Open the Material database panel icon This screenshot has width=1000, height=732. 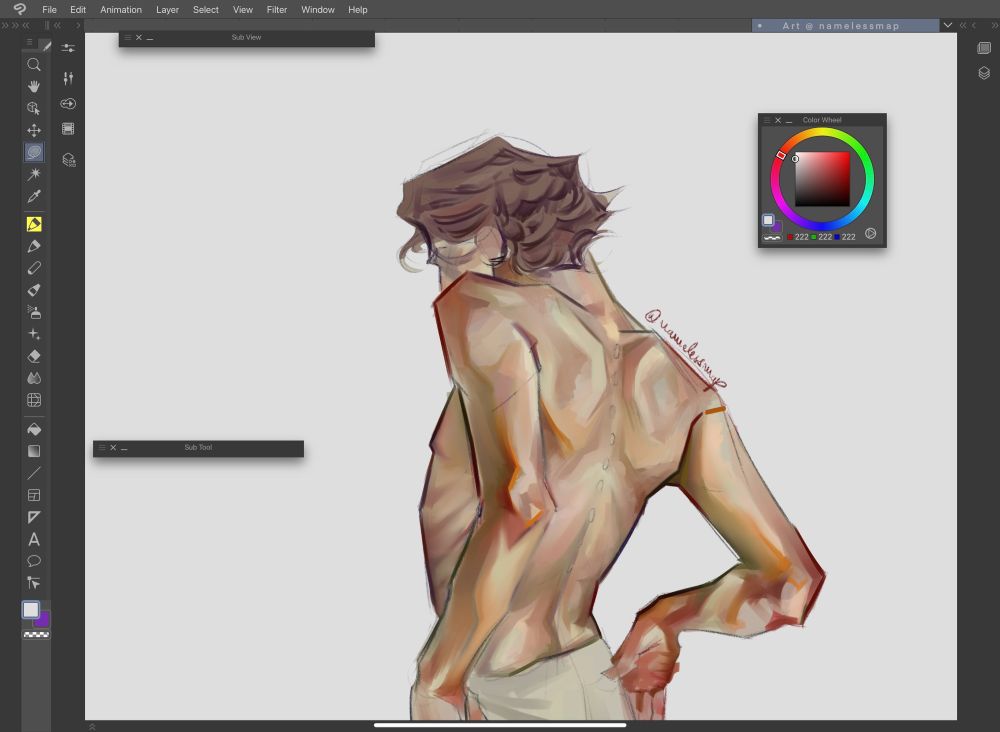point(69,159)
